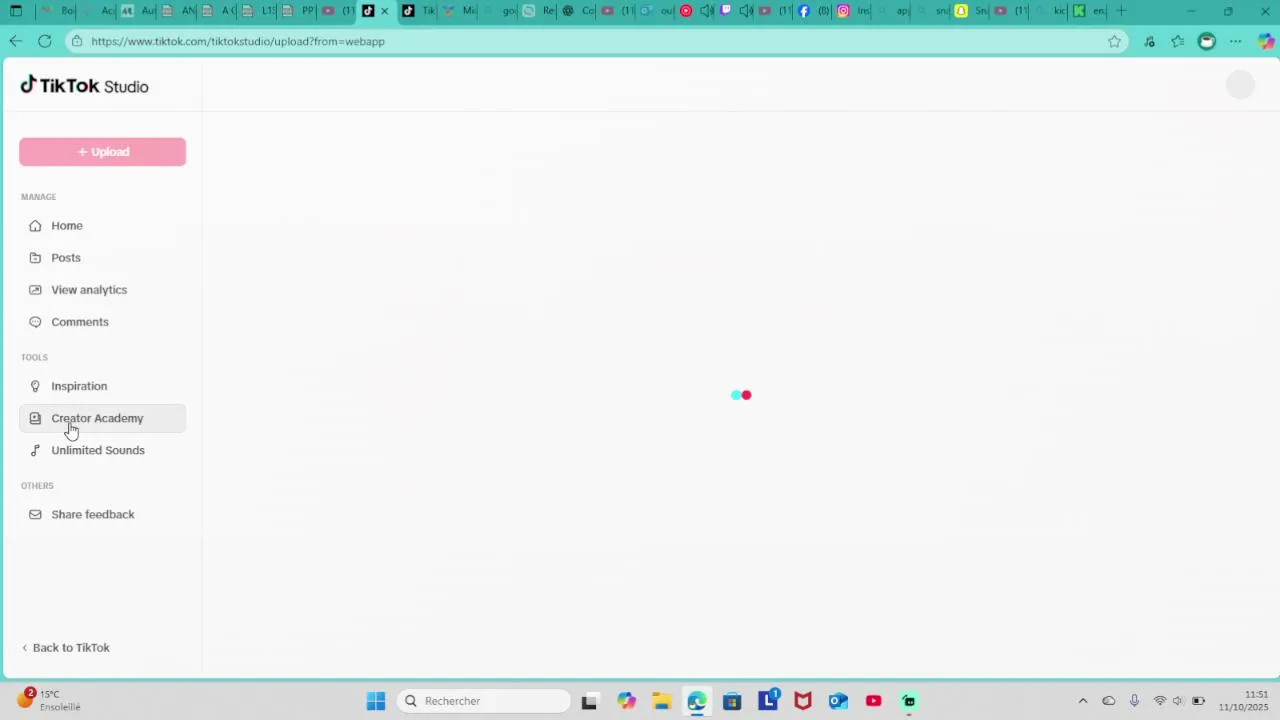The image size is (1280, 720).
Task: Go to the Posts page
Action: tap(102, 258)
